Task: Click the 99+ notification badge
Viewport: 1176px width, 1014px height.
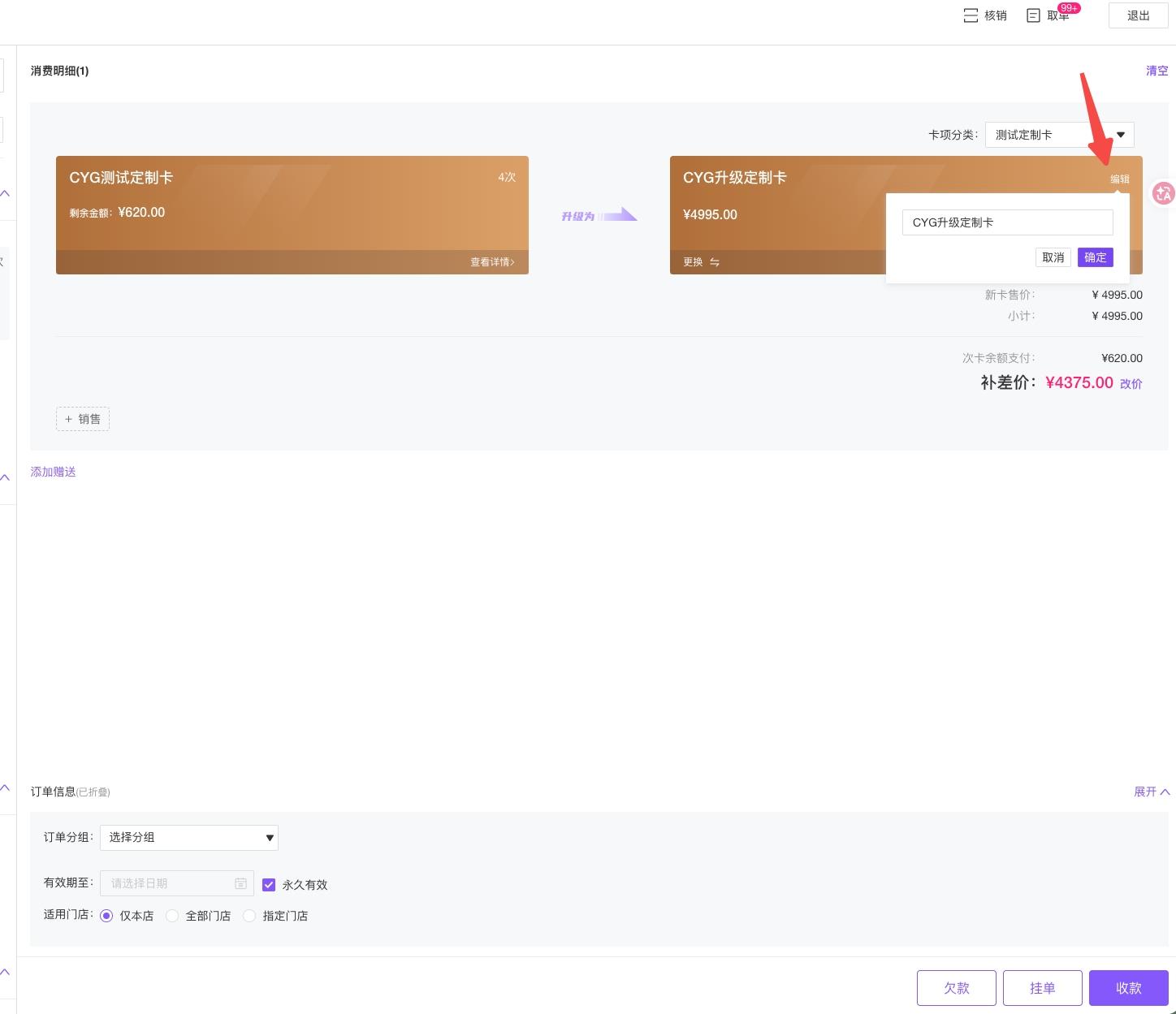Action: (1069, 8)
